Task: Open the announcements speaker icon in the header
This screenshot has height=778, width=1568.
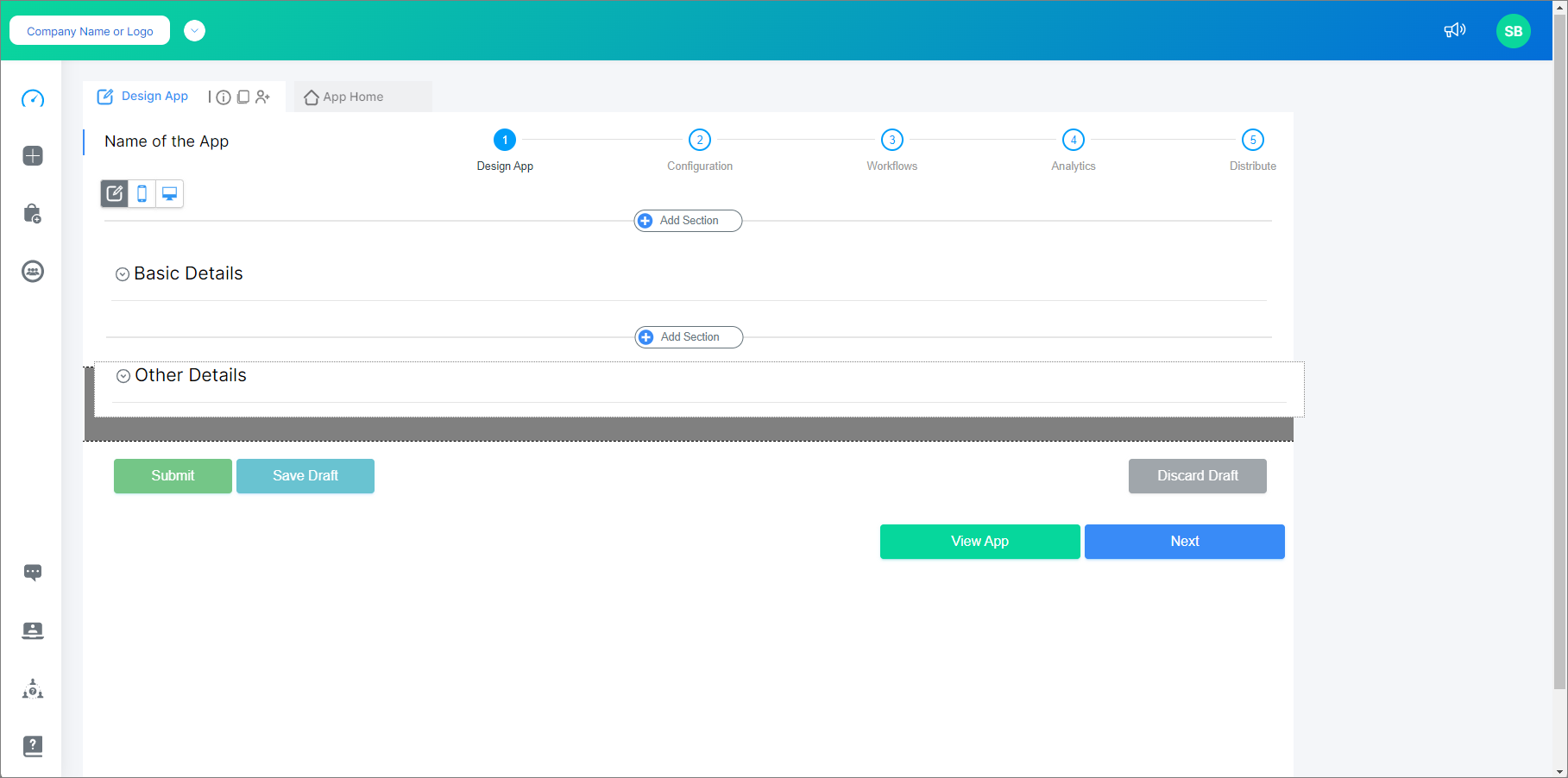Action: pos(1454,29)
